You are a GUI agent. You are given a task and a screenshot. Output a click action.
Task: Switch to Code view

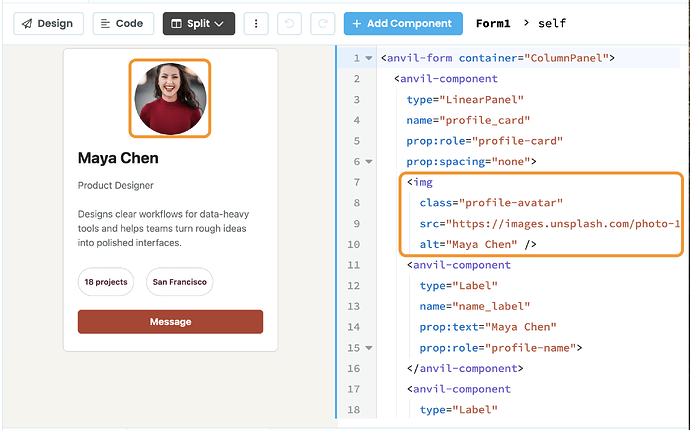pos(123,23)
